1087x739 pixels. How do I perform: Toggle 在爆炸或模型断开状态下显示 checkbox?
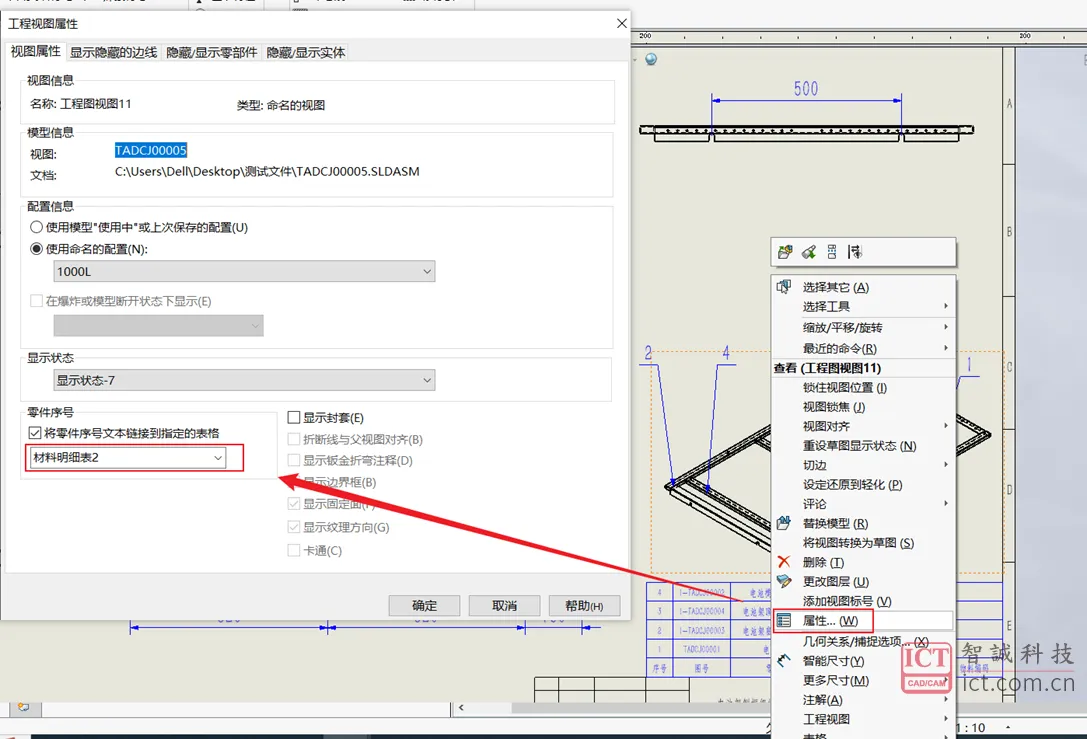(x=37, y=301)
